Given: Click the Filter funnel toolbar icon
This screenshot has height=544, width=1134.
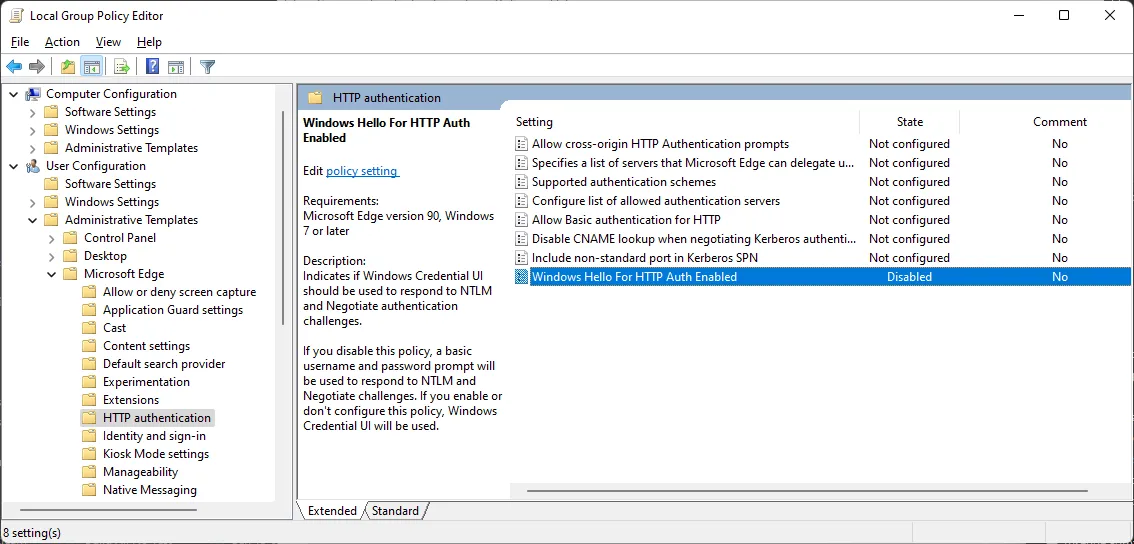Looking at the screenshot, I should [x=208, y=67].
